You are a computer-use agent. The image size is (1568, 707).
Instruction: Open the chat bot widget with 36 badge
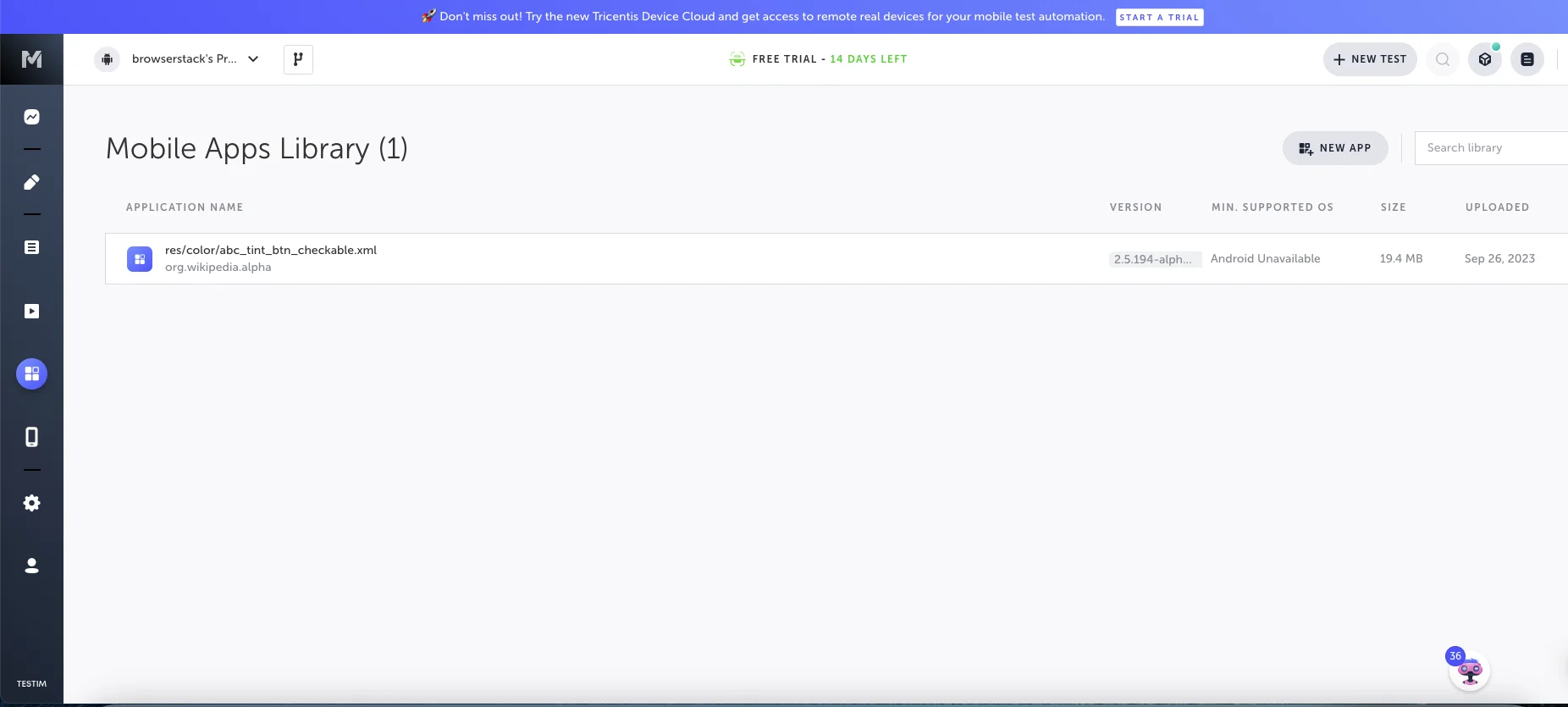(x=1469, y=671)
